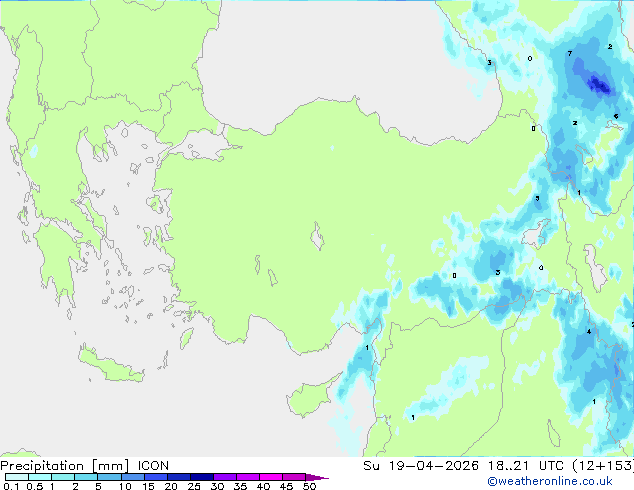Click the darkest blue precipitation core near Caucasus
The height and width of the screenshot is (490, 634).
(600, 85)
